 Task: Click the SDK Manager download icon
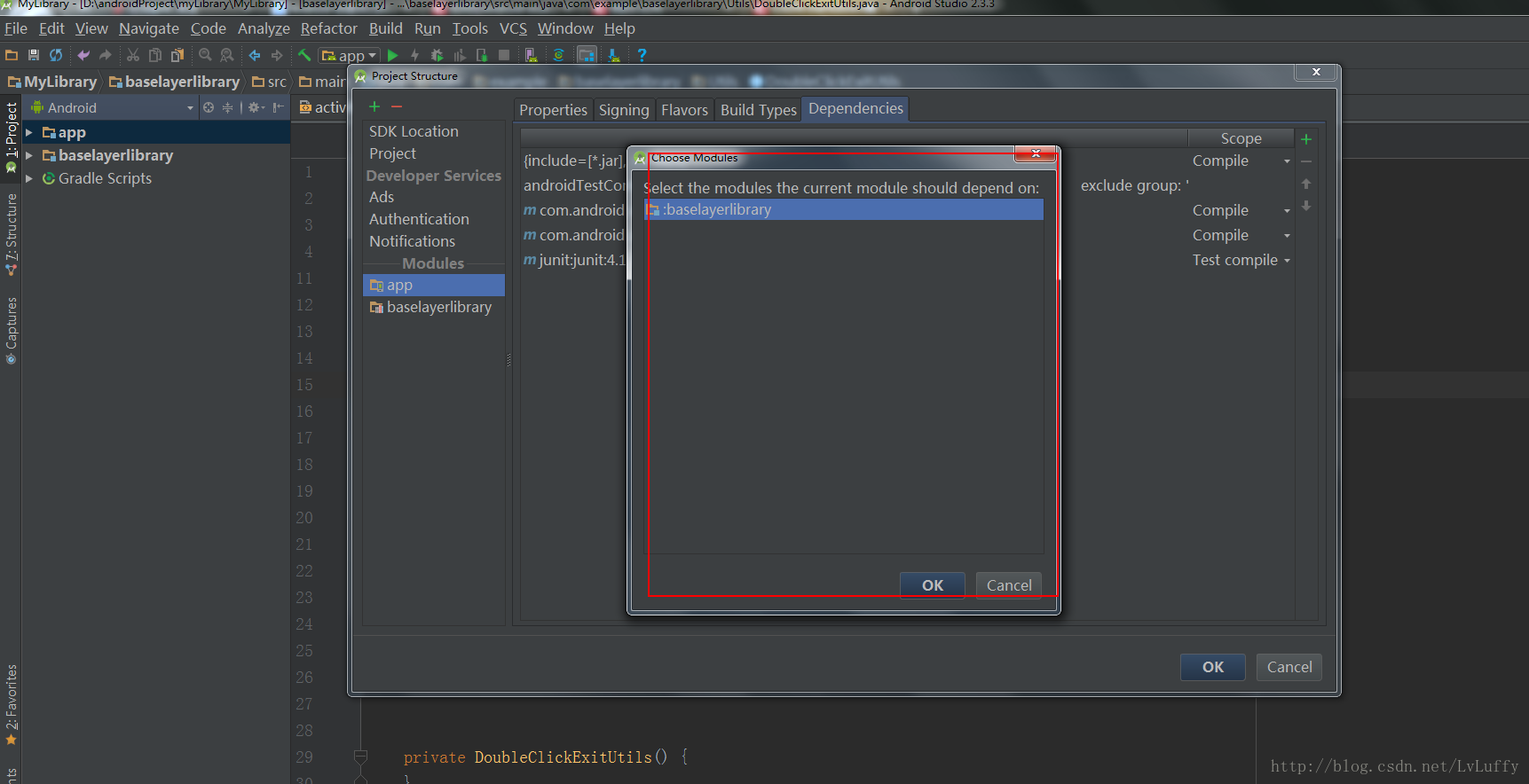(614, 55)
